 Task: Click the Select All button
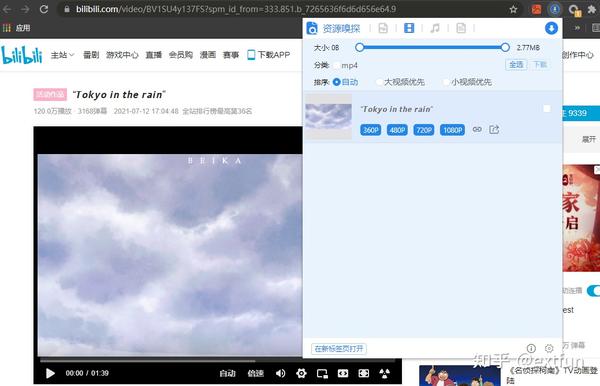(x=516, y=65)
